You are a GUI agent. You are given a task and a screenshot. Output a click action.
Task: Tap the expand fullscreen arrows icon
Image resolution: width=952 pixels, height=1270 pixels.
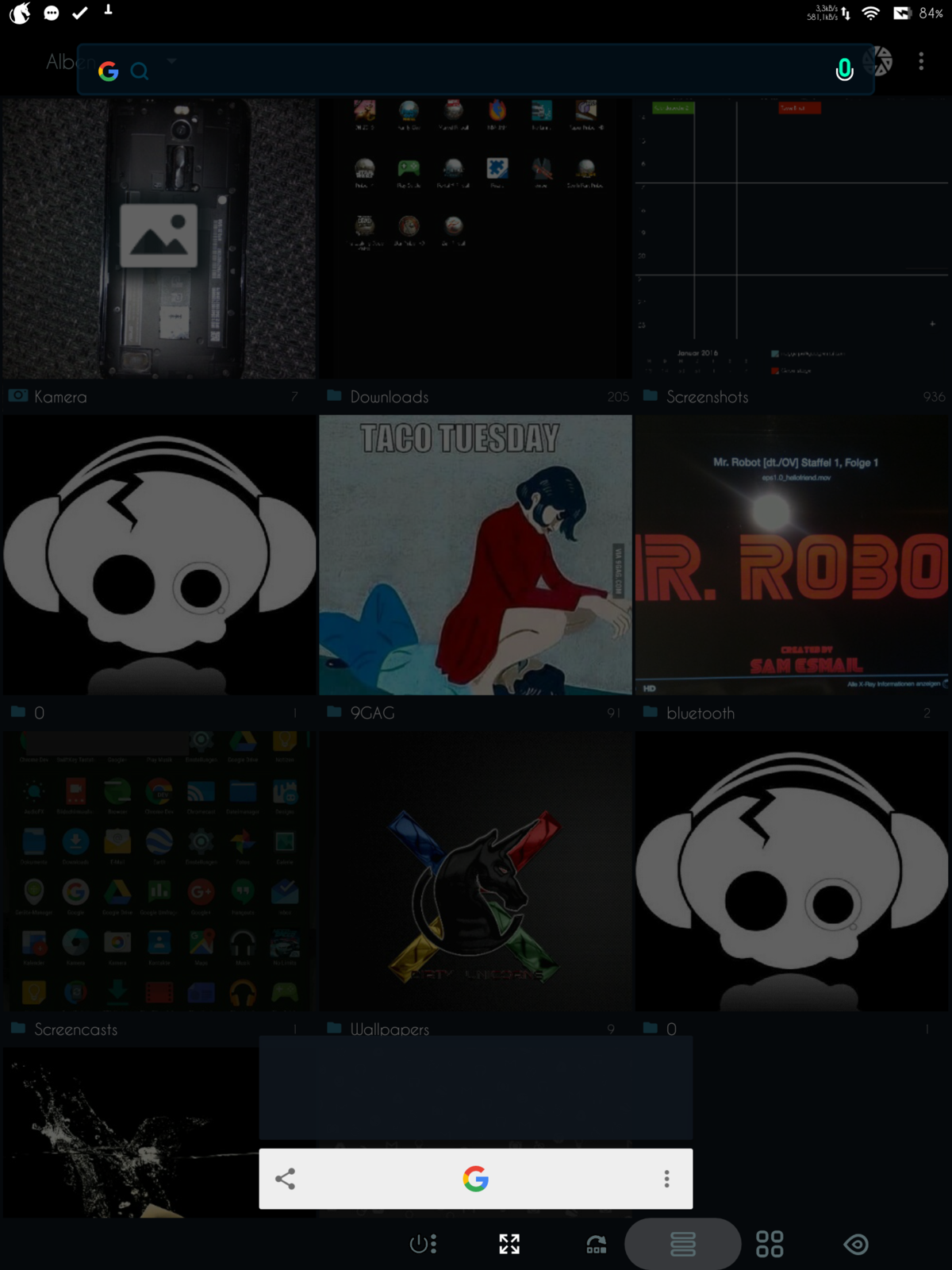coord(509,1244)
